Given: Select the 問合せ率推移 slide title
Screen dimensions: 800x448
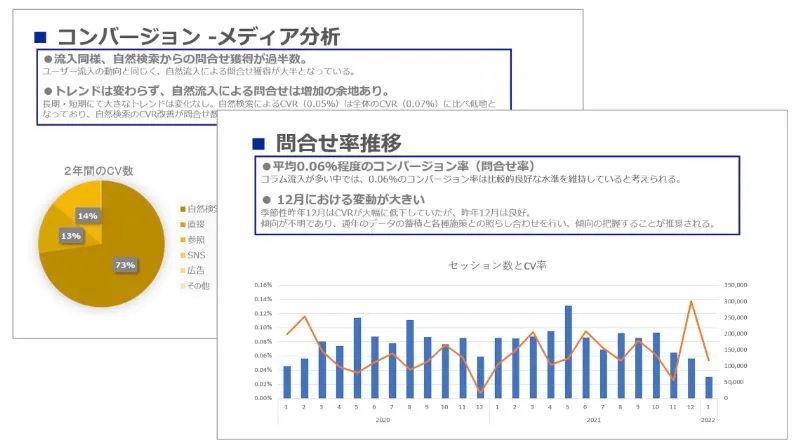Looking at the screenshot, I should [339, 143].
